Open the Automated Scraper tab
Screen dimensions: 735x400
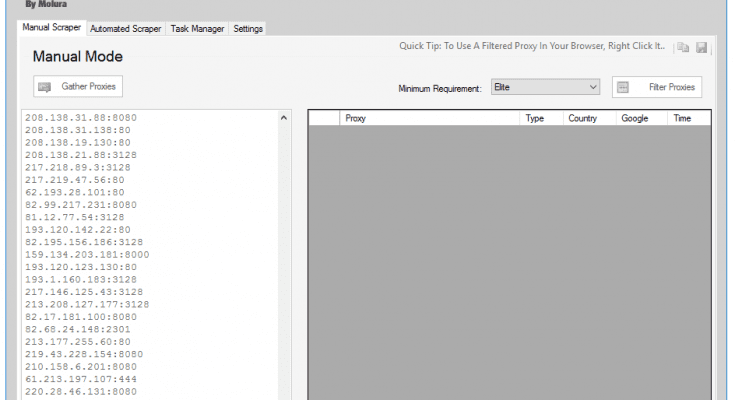click(x=126, y=29)
